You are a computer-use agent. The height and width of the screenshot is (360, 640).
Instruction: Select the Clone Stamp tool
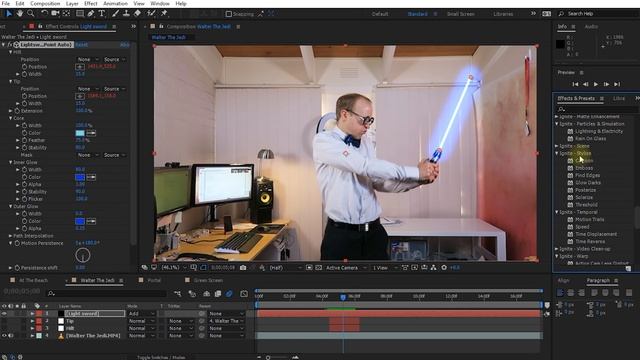coord(126,13)
